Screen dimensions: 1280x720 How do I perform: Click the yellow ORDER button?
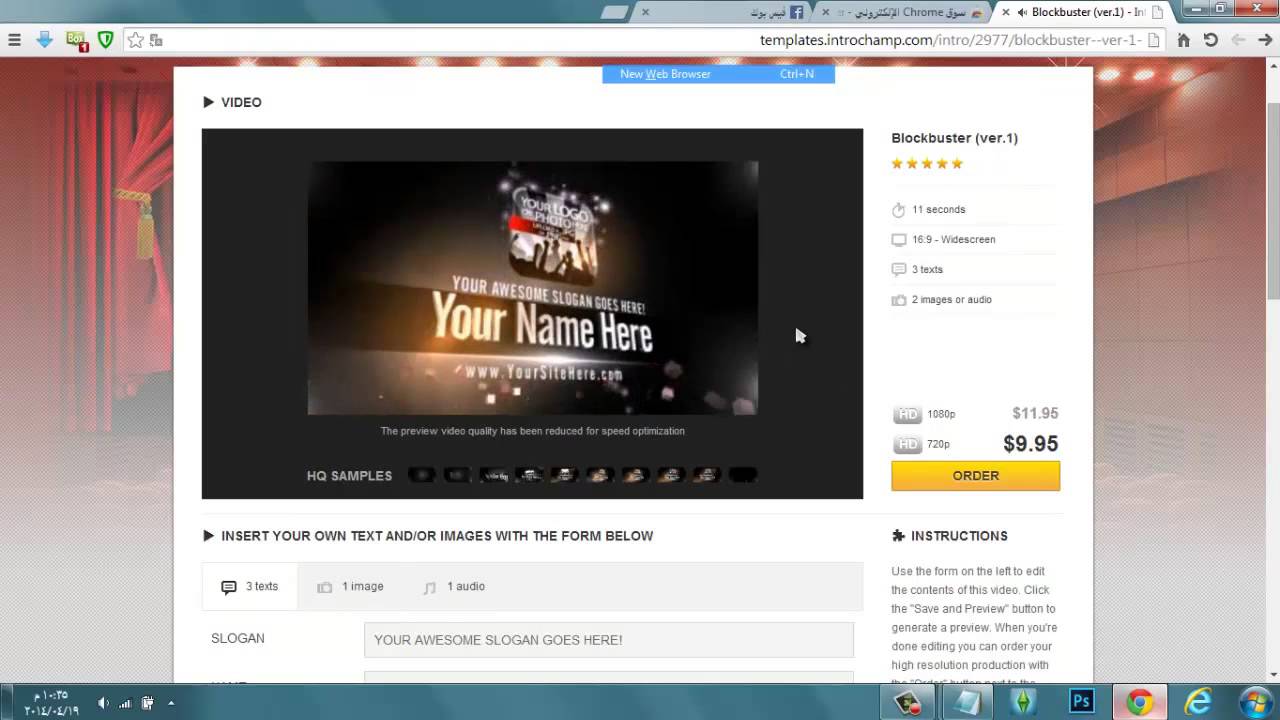pyautogui.click(x=976, y=476)
